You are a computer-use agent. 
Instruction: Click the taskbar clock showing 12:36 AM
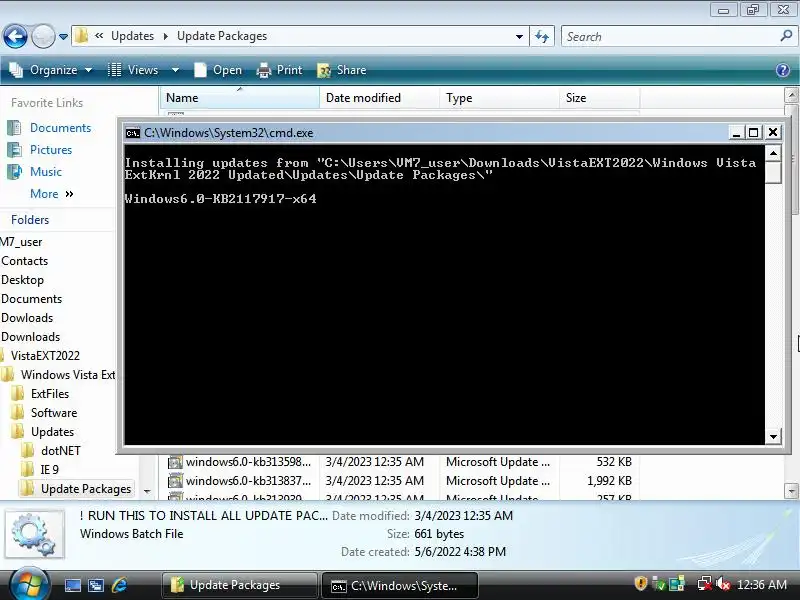click(x=762, y=585)
